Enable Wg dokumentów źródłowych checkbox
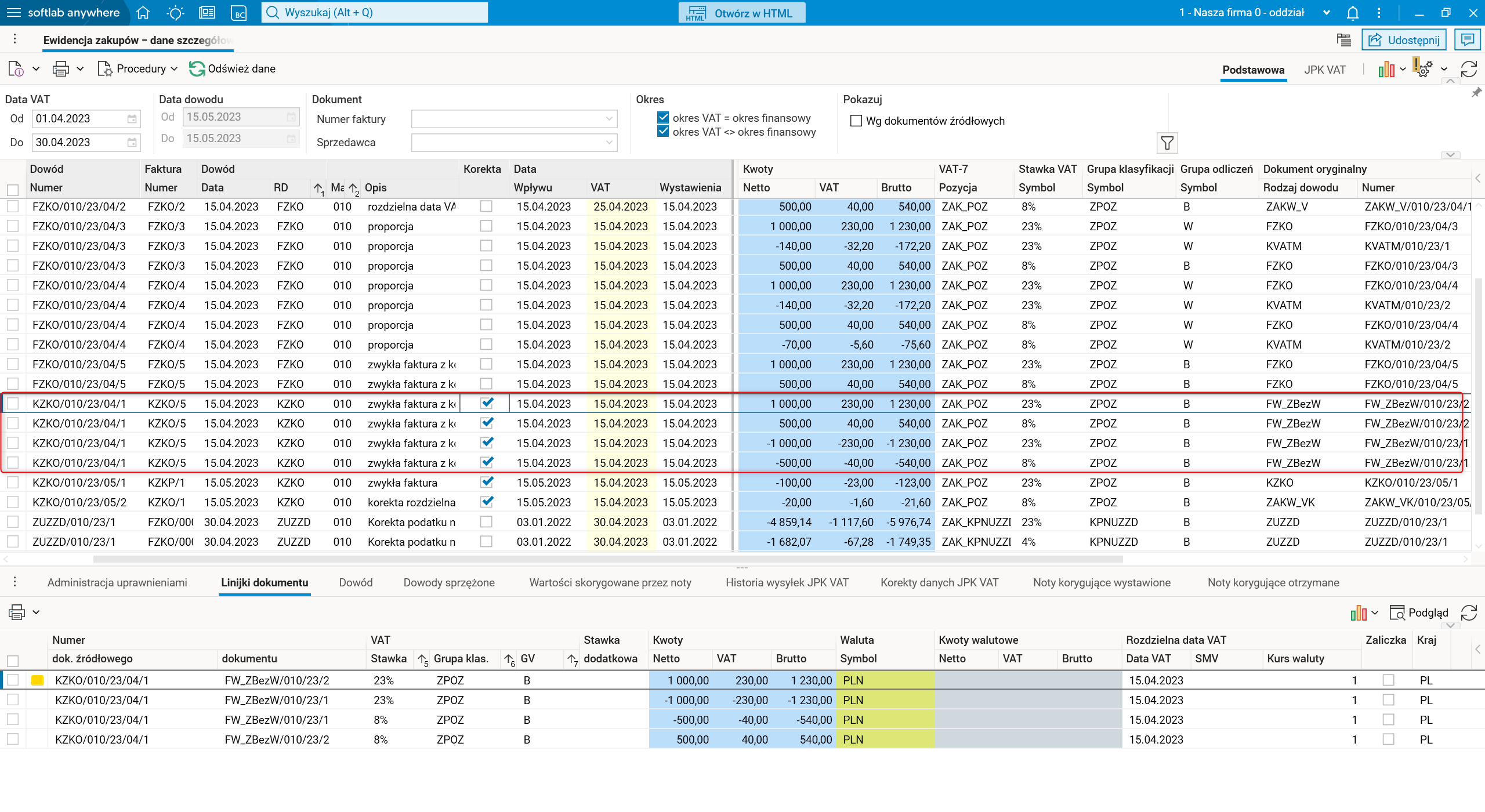The width and height of the screenshot is (1485, 812). (x=856, y=121)
